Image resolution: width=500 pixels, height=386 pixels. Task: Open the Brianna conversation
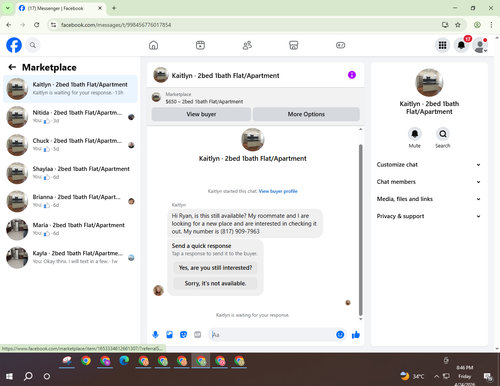tap(70, 201)
